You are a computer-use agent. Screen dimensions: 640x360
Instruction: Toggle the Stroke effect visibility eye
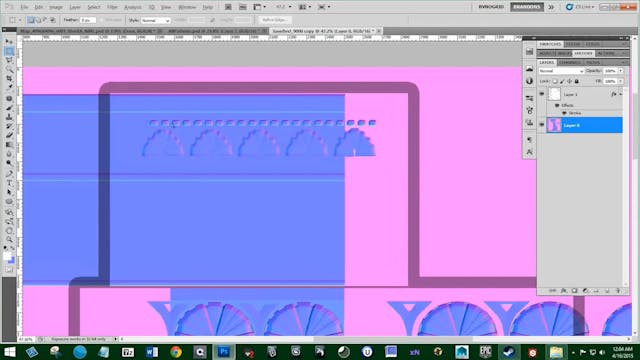564,113
